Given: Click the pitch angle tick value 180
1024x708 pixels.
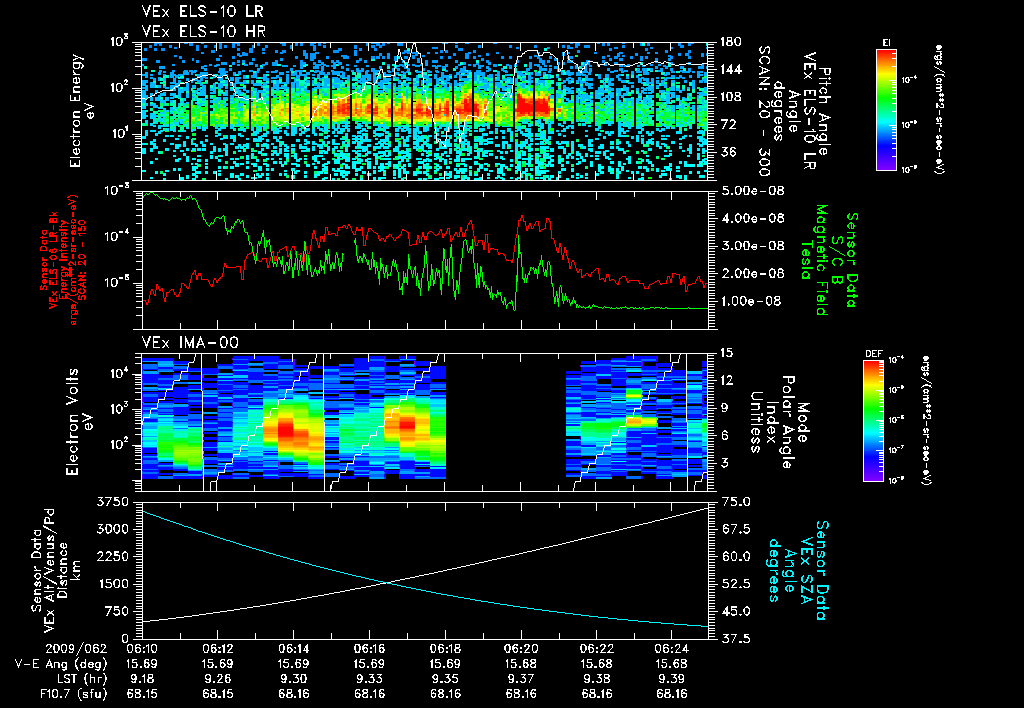Looking at the screenshot, I should click(x=731, y=42).
